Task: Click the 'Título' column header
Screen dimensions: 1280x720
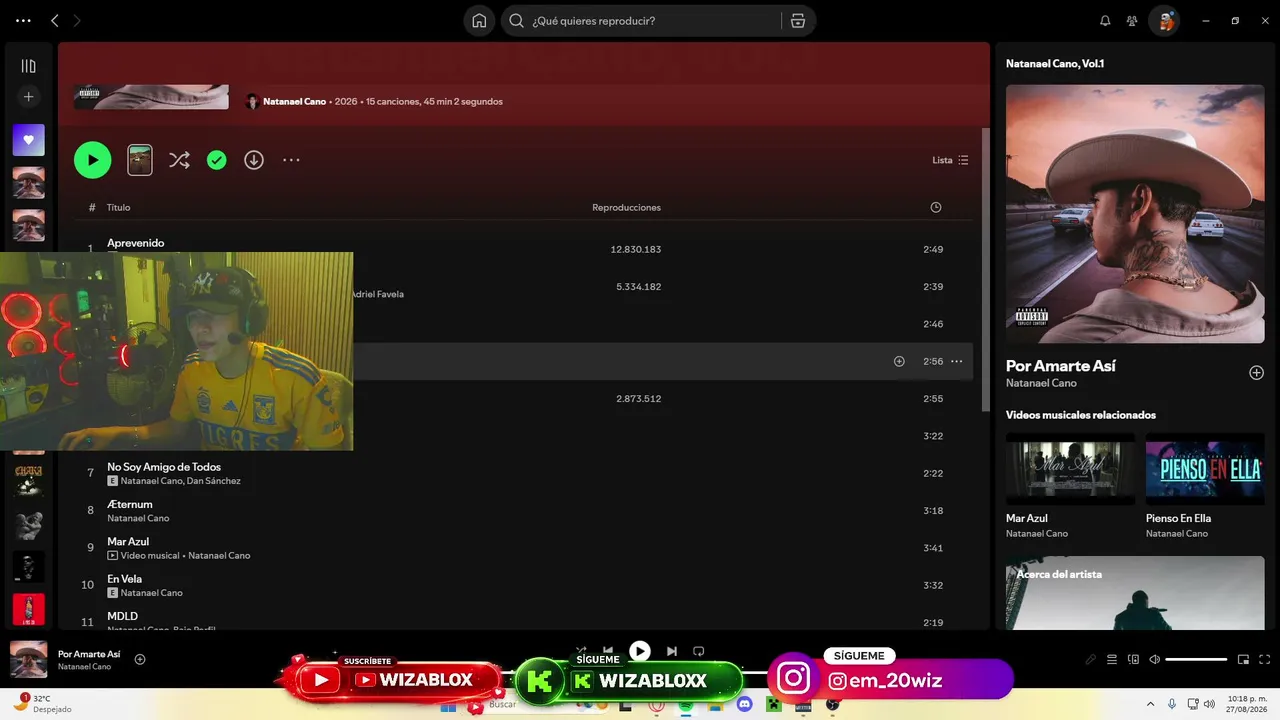Action: pos(119,208)
